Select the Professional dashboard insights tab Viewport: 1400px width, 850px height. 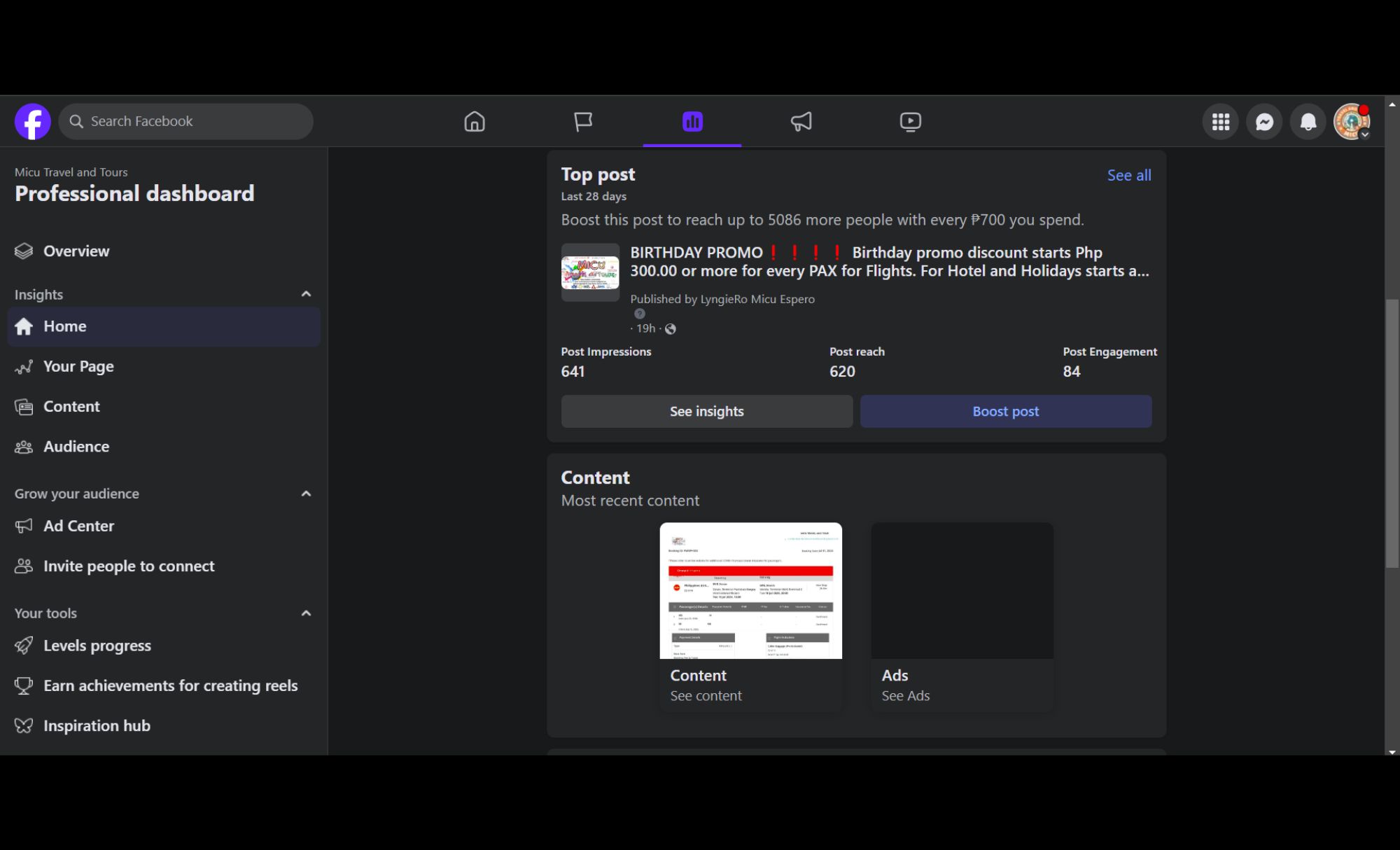pyautogui.click(x=692, y=122)
